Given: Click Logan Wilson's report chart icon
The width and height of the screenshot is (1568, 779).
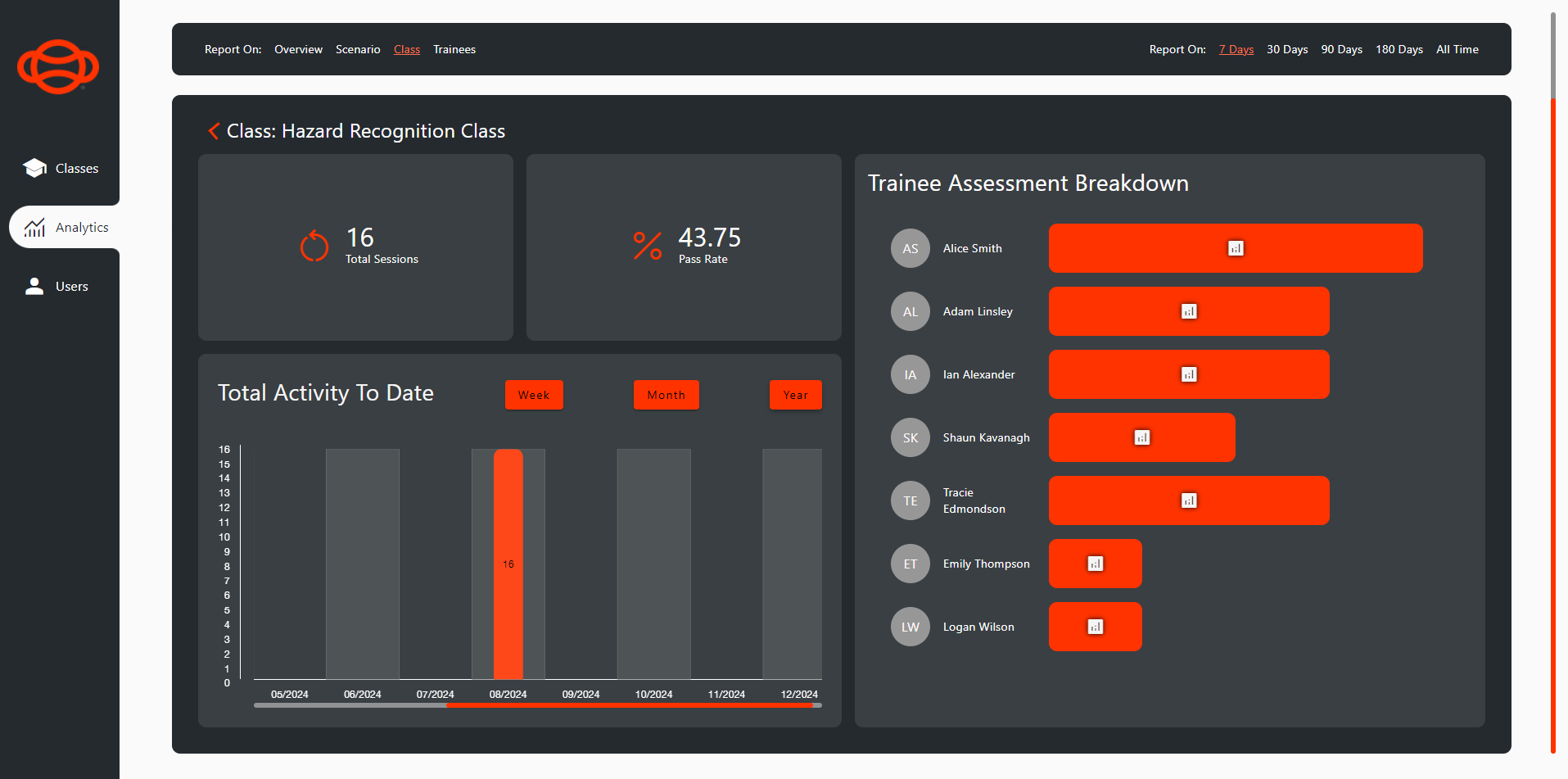Looking at the screenshot, I should point(1095,627).
